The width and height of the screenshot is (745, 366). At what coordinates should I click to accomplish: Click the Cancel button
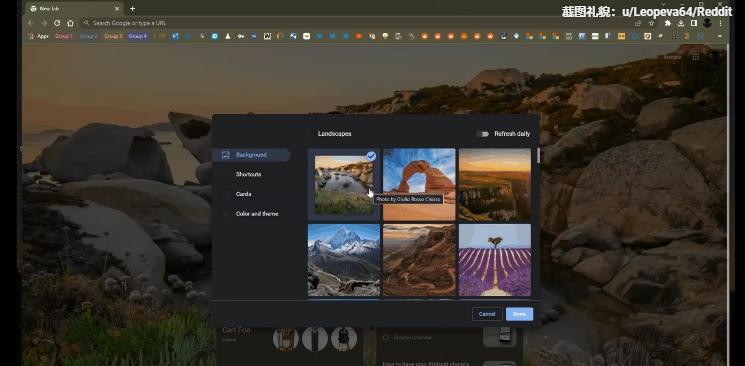(x=487, y=314)
